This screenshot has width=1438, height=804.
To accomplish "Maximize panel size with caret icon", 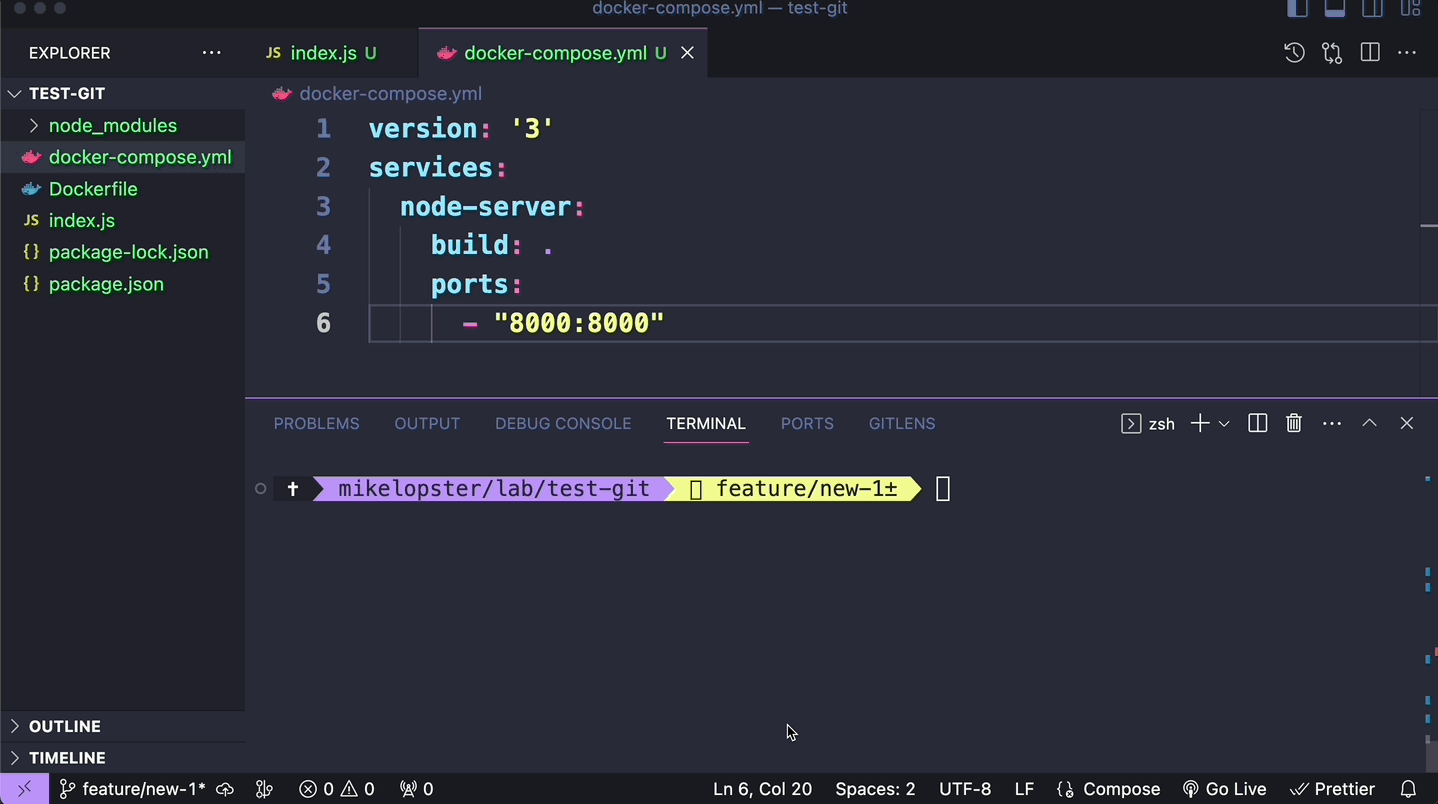I will point(1370,424).
